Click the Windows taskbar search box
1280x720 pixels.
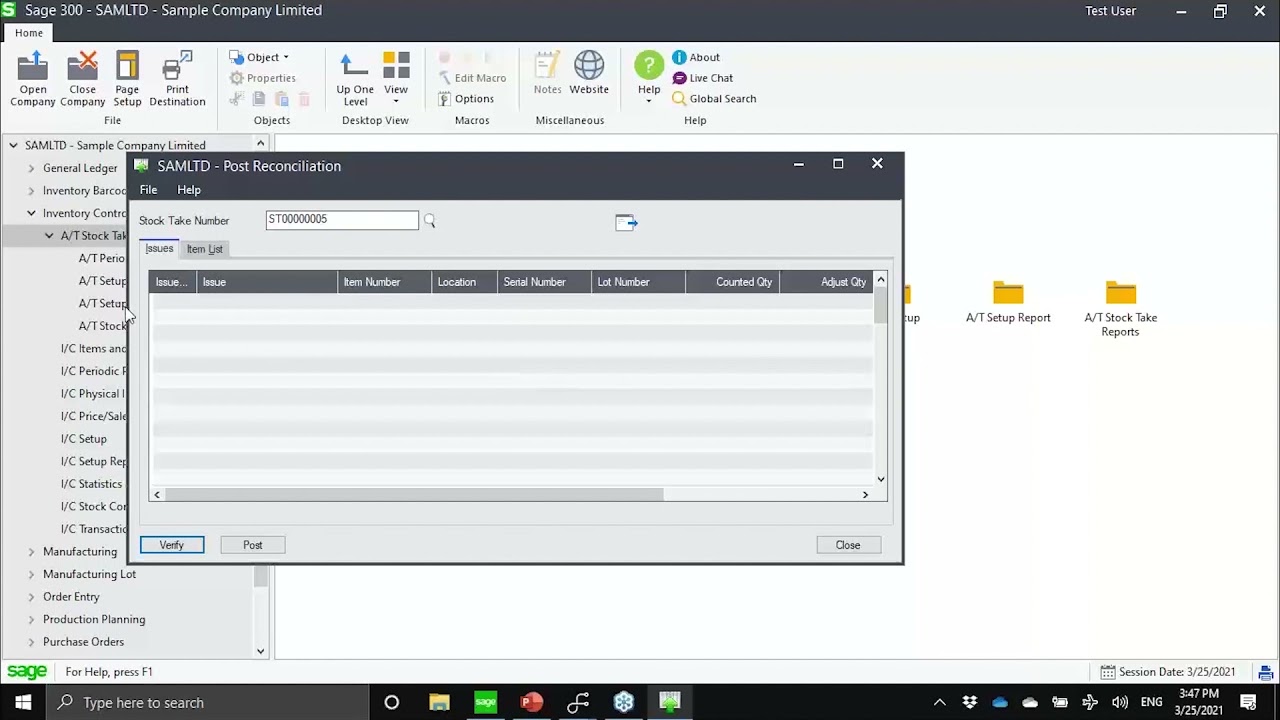tap(207, 702)
